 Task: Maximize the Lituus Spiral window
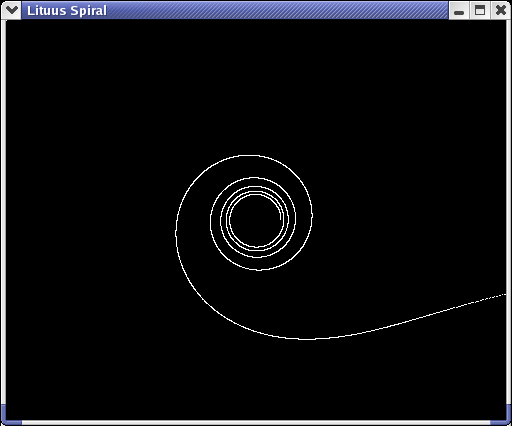pyautogui.click(x=480, y=10)
